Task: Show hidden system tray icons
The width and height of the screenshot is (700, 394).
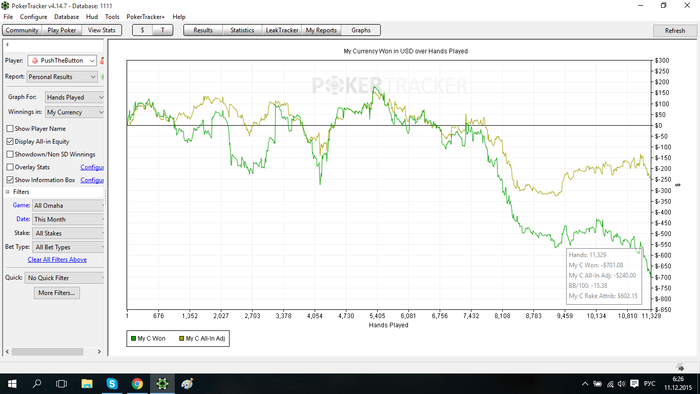Action: click(x=585, y=384)
